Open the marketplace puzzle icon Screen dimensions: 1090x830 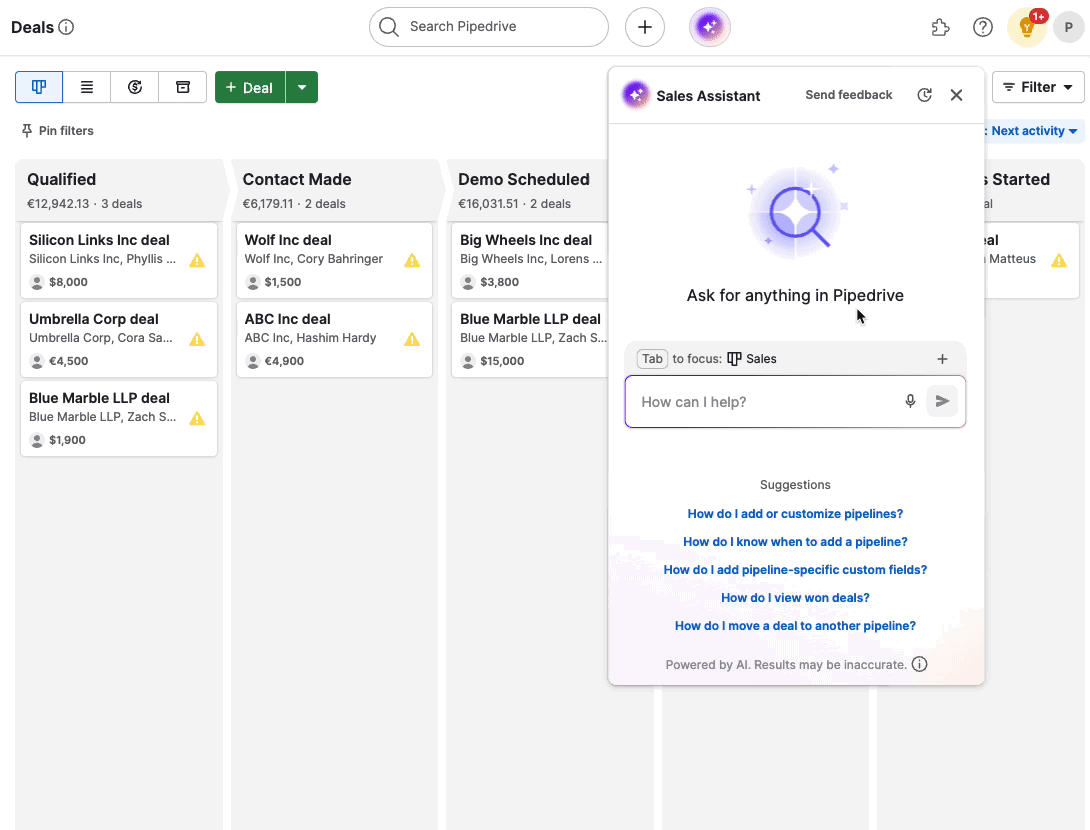point(940,27)
